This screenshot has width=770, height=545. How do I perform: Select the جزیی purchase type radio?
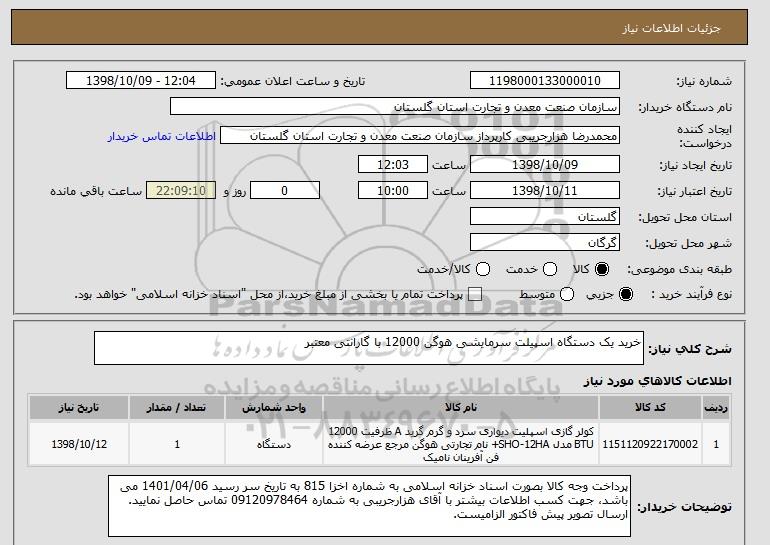point(626,294)
